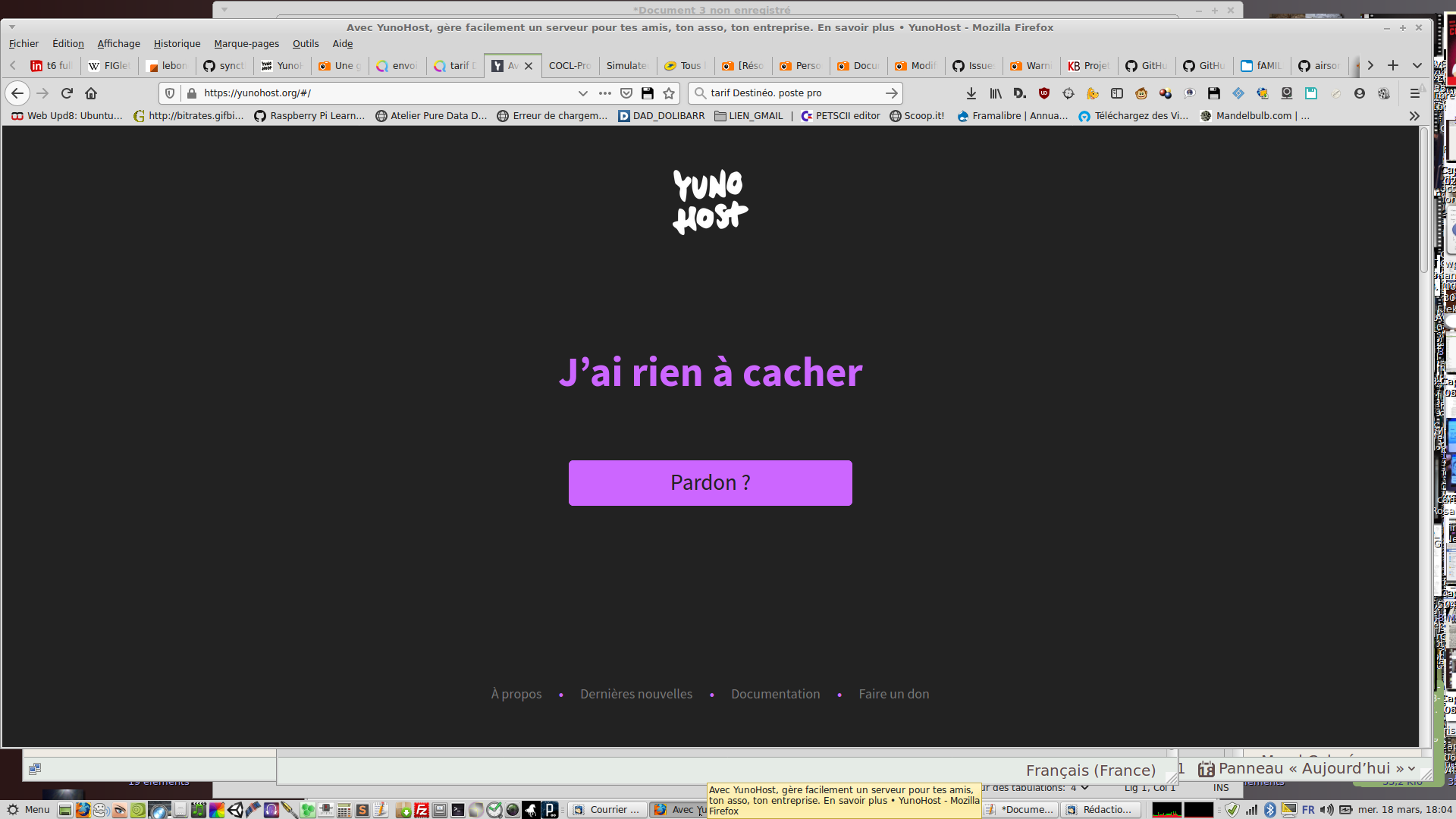
Task: Open the uBlock Origin shield extension
Action: 1044,93
